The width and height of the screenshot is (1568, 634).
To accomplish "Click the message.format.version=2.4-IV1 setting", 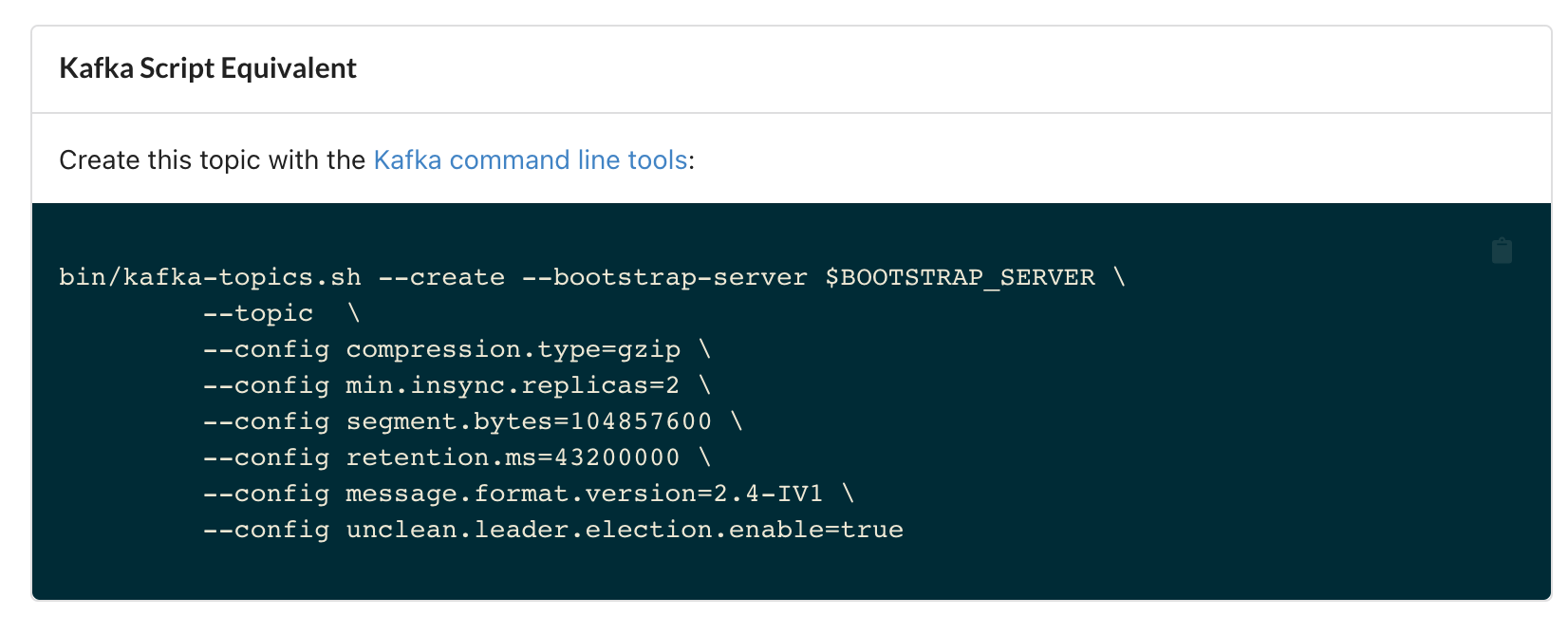I will (x=584, y=494).
